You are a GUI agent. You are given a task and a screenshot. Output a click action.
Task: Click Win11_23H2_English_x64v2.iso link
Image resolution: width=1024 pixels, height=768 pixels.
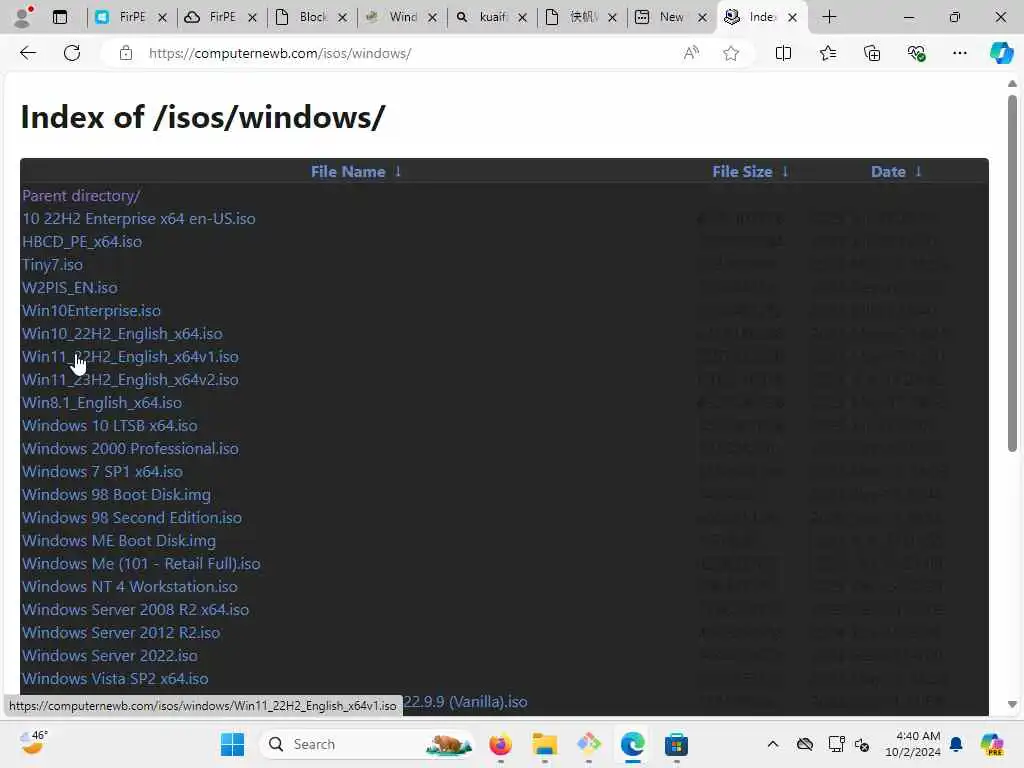coord(130,379)
